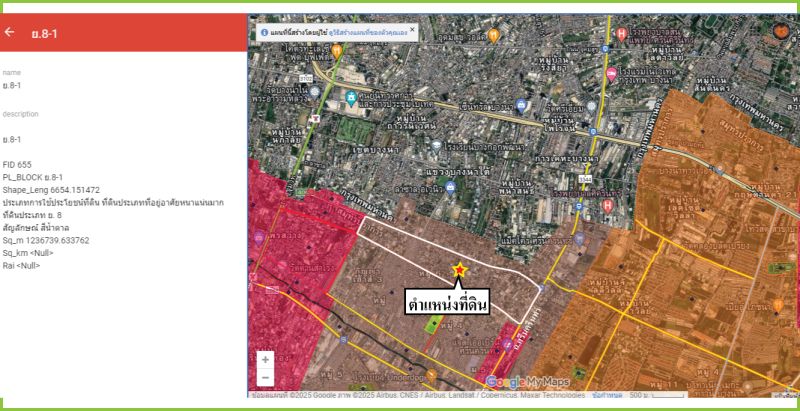The image size is (800, 411).
Task: Click the shopping bag pin at ลาซาล อเวนิว
Action: coord(450,188)
